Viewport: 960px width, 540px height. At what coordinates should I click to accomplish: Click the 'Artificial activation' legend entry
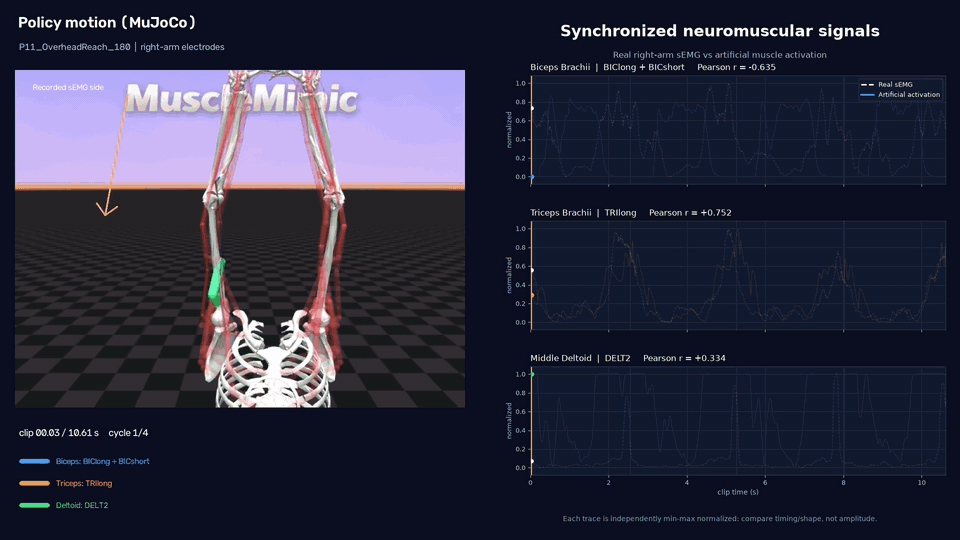900,95
